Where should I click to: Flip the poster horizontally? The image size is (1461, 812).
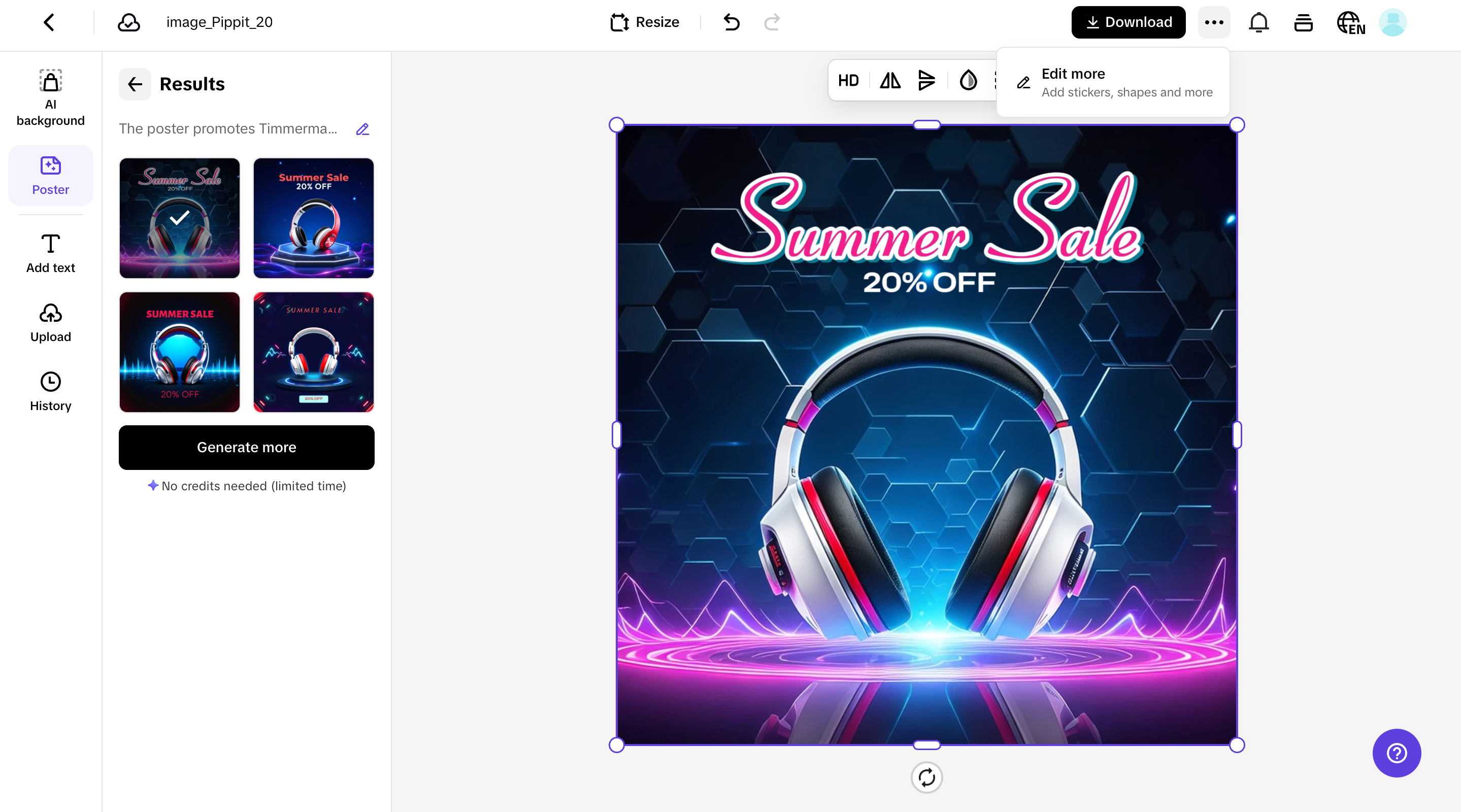[889, 81]
